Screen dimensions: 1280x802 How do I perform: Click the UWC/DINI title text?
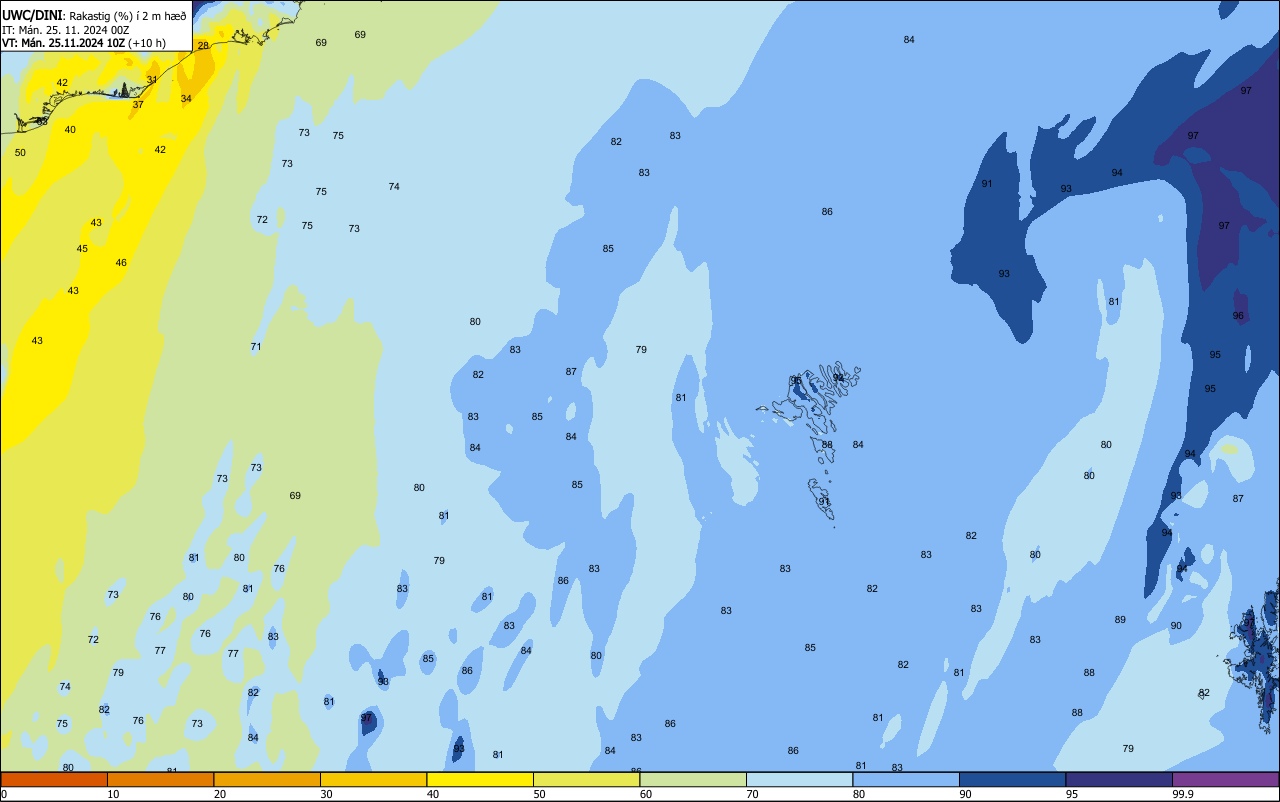coord(33,16)
